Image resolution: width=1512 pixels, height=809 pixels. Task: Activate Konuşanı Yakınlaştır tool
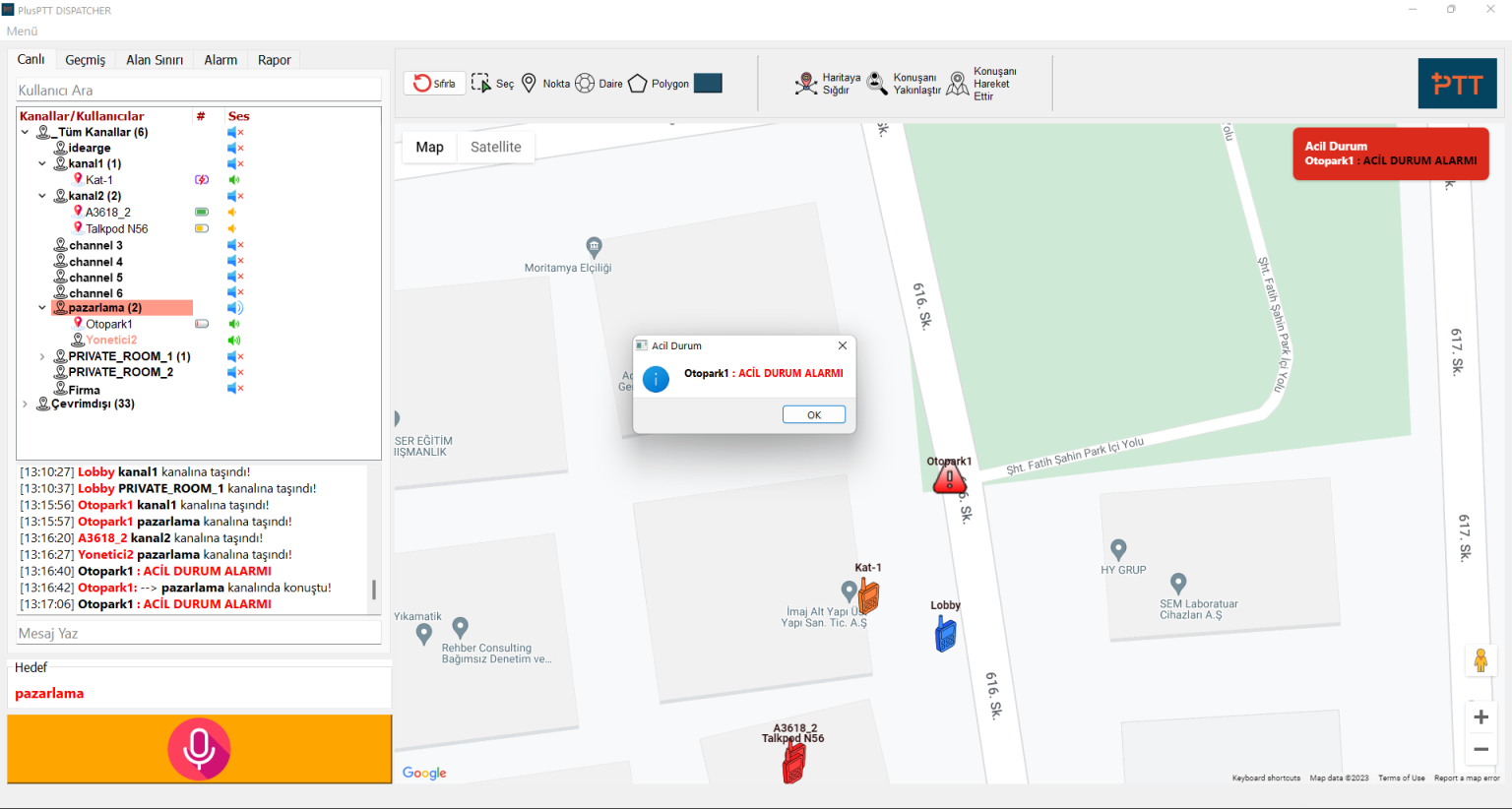pyautogui.click(x=904, y=84)
